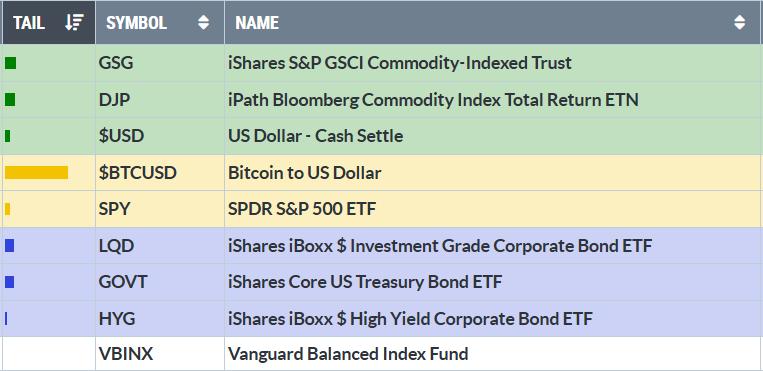This screenshot has height=371, width=763.
Task: Select the Bitcoin to US Dollar name
Action: 305,172
